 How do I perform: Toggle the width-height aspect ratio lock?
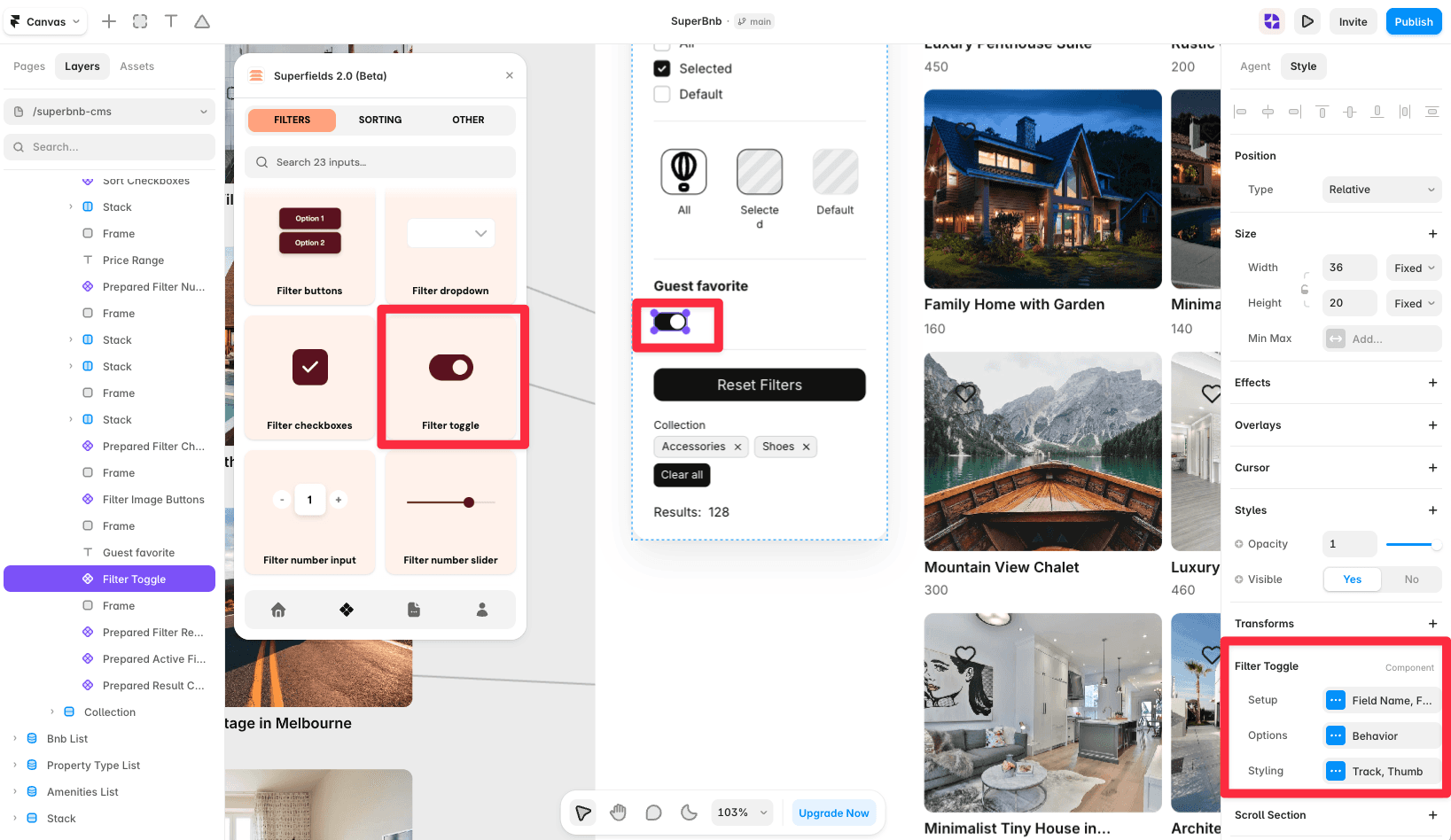pyautogui.click(x=1305, y=290)
